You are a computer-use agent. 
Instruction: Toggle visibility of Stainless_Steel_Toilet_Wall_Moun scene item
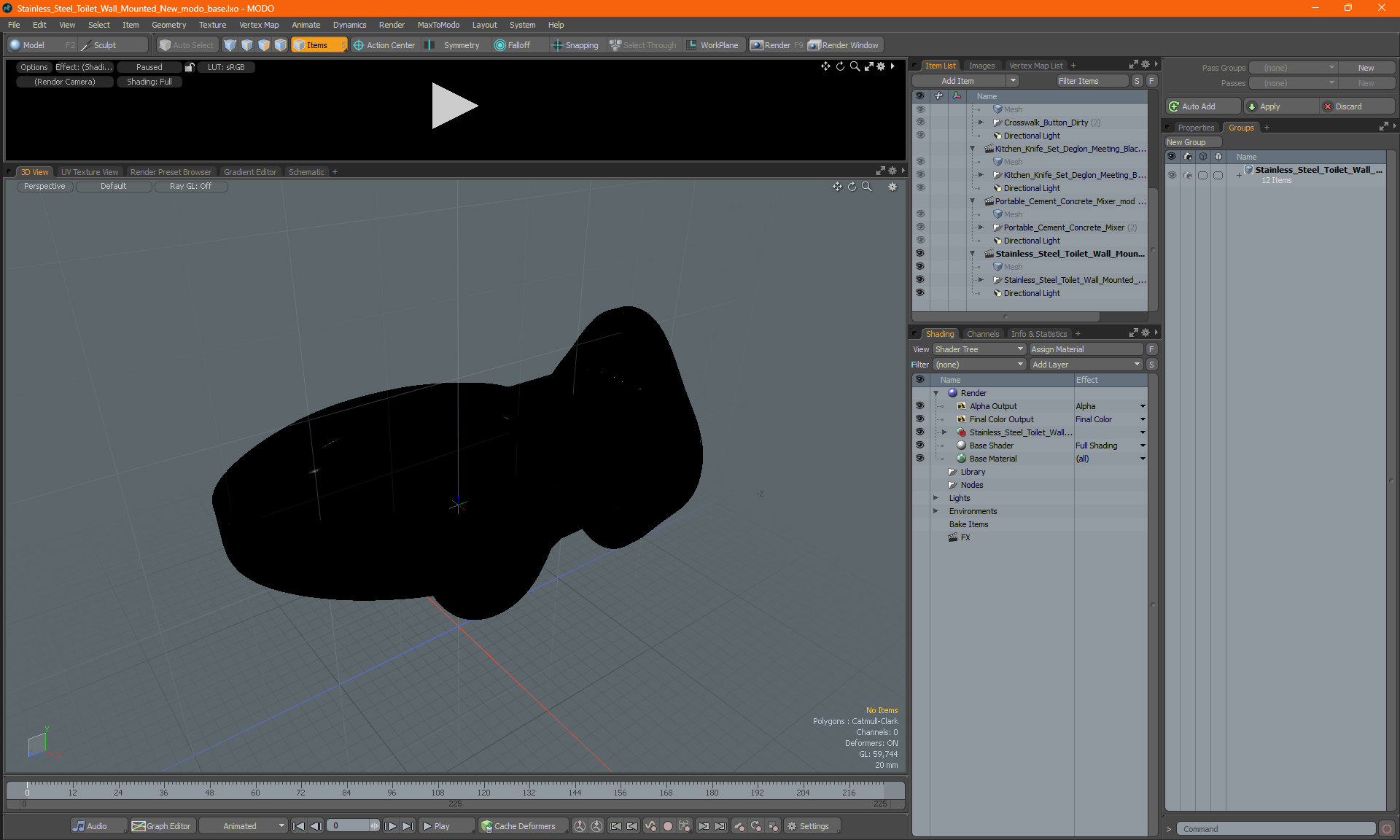919,254
